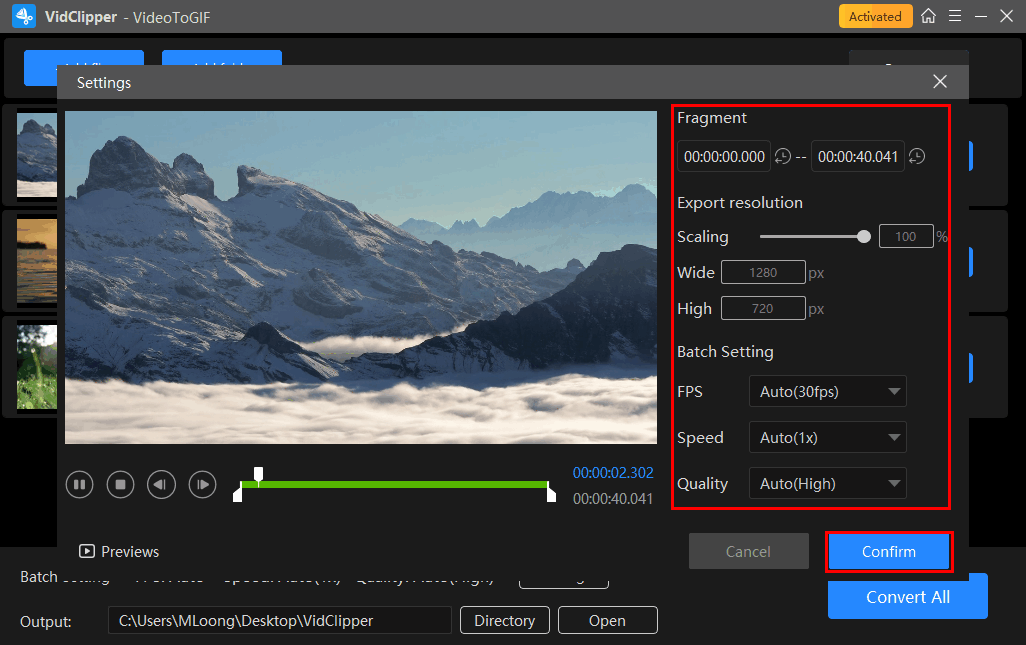The height and width of the screenshot is (645, 1026).
Task: Pause the video preview playback
Action: point(79,485)
